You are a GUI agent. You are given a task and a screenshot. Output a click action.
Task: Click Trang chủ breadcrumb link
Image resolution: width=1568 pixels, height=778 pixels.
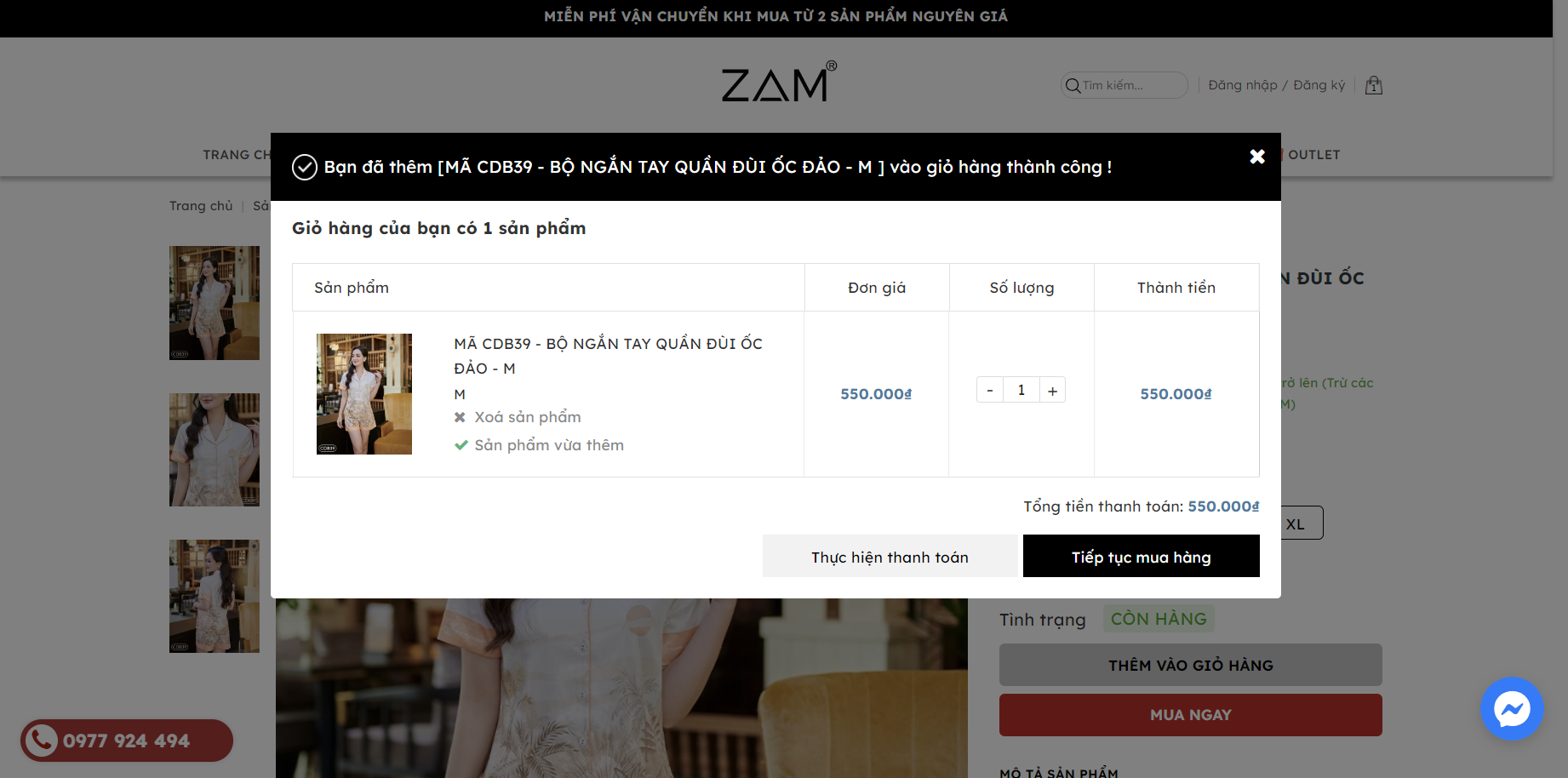coord(201,206)
